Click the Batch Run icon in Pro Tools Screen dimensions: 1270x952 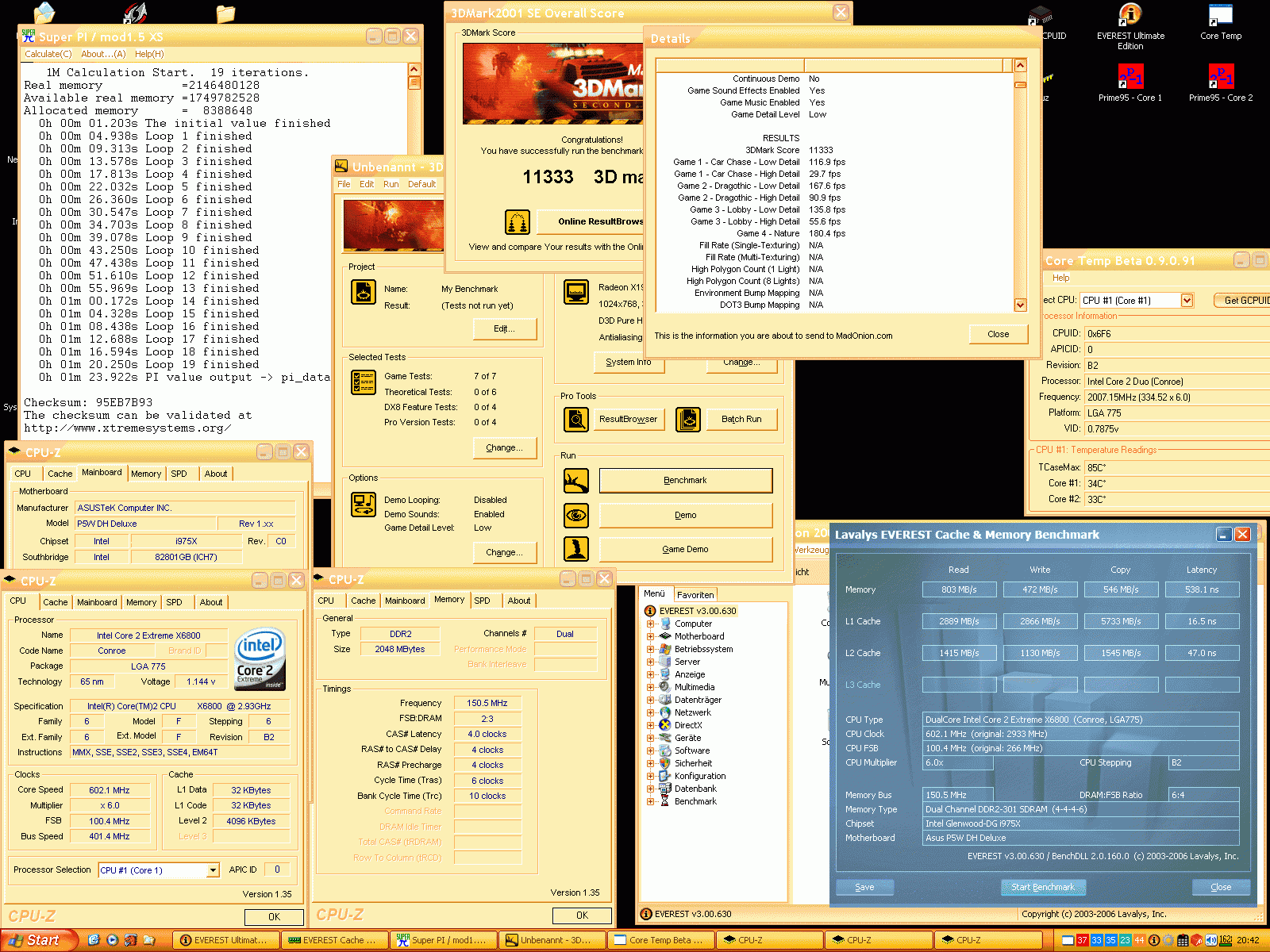tap(688, 419)
